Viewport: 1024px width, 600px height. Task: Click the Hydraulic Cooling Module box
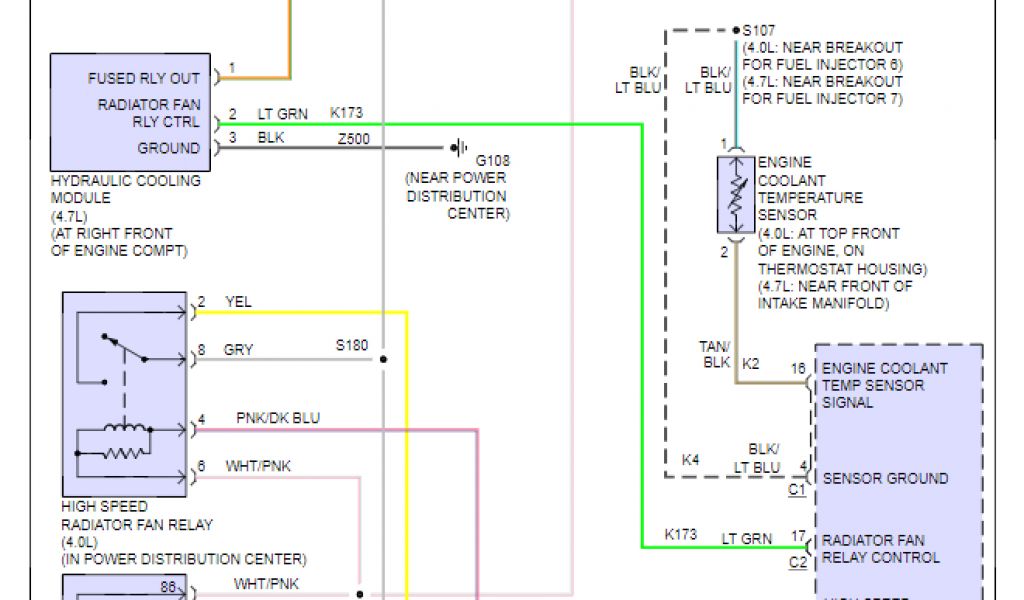(x=131, y=112)
